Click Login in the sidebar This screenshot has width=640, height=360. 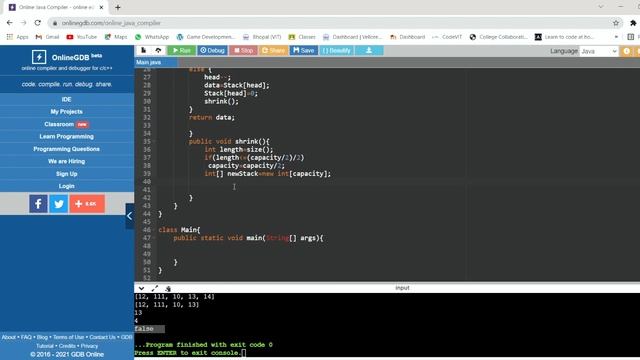coord(67,186)
